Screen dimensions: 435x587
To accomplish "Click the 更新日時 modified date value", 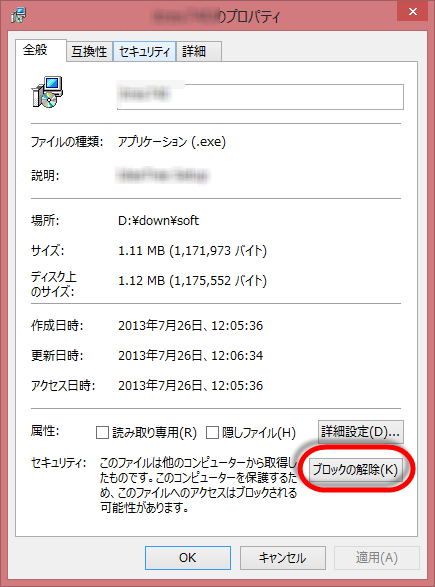I will tap(191, 356).
